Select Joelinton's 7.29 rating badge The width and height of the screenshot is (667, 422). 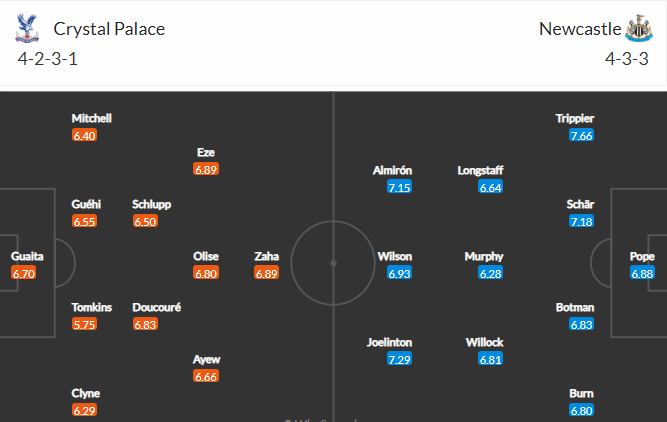(x=399, y=359)
